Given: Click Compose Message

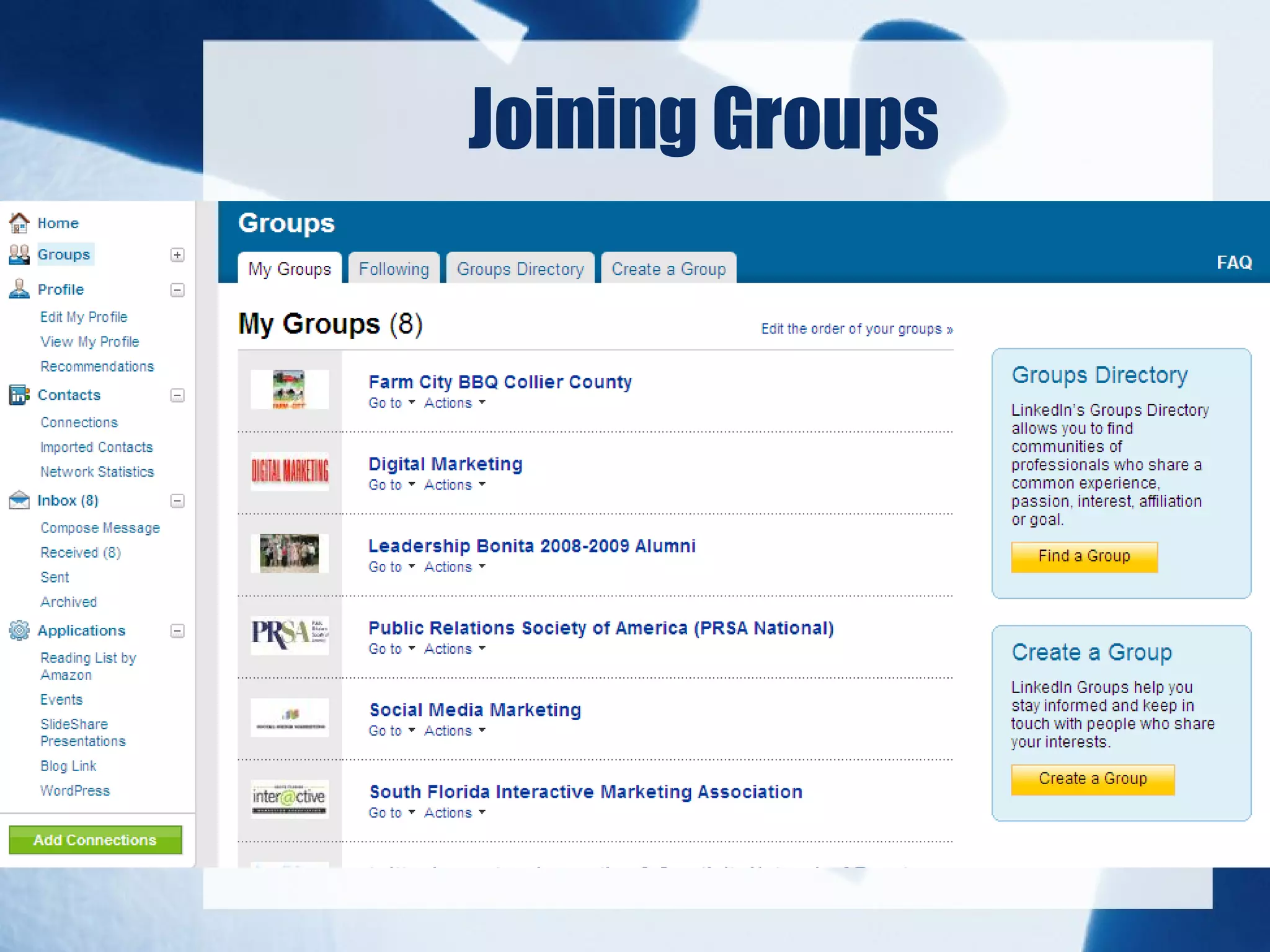Looking at the screenshot, I should click(x=100, y=527).
